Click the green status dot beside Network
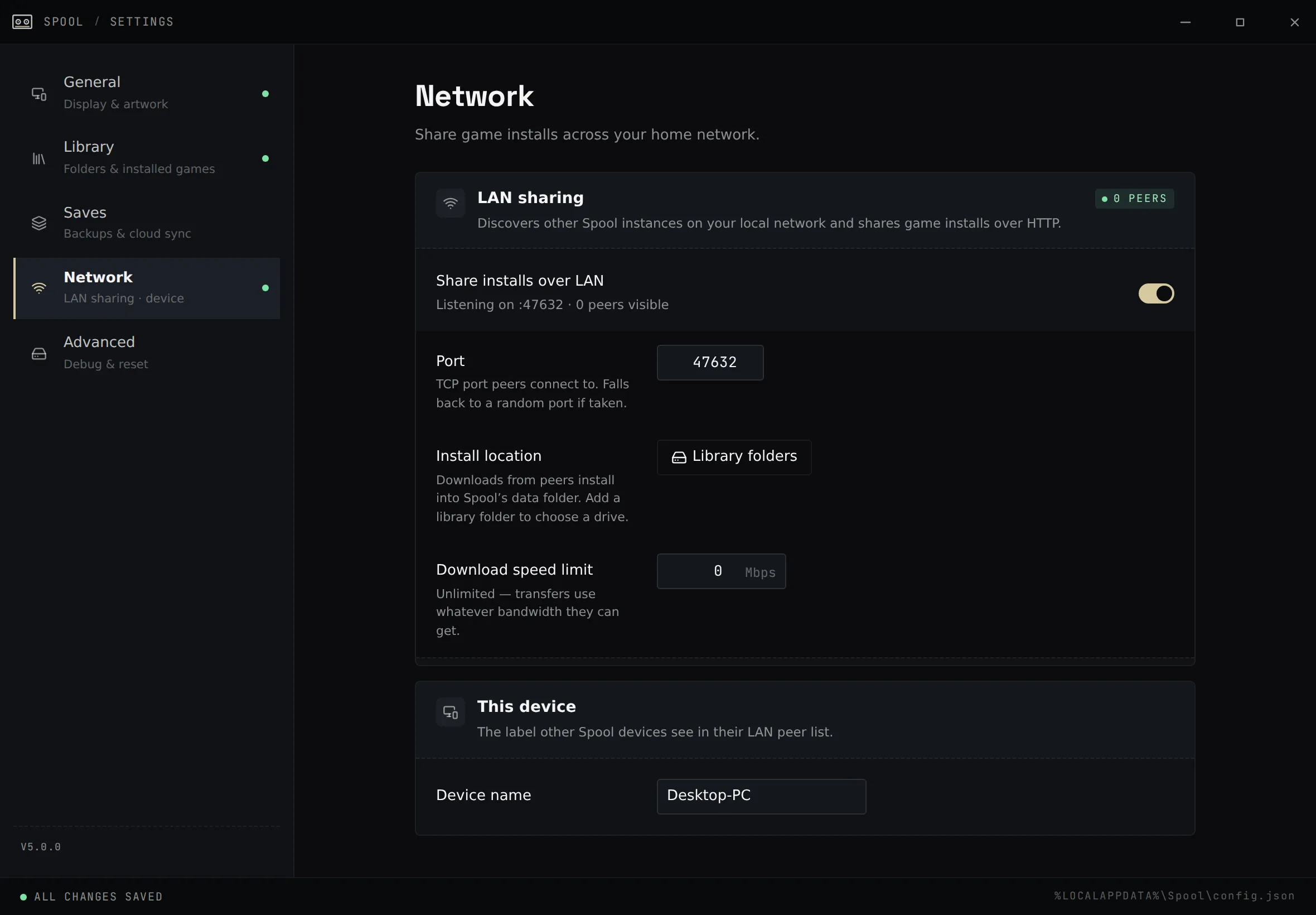 [x=265, y=288]
